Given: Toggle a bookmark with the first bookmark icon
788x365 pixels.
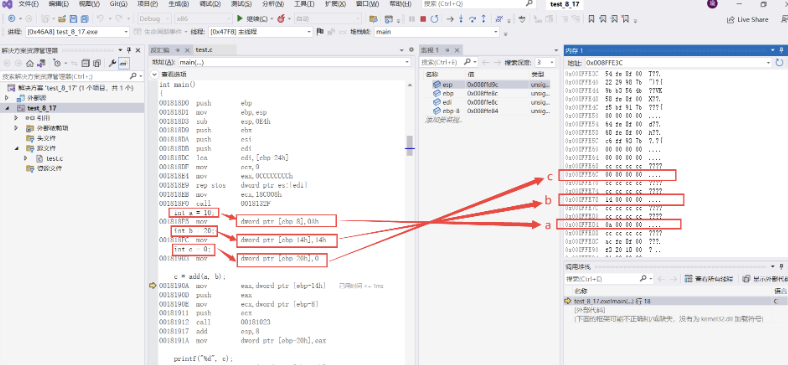Looking at the screenshot, I should pos(592,19).
